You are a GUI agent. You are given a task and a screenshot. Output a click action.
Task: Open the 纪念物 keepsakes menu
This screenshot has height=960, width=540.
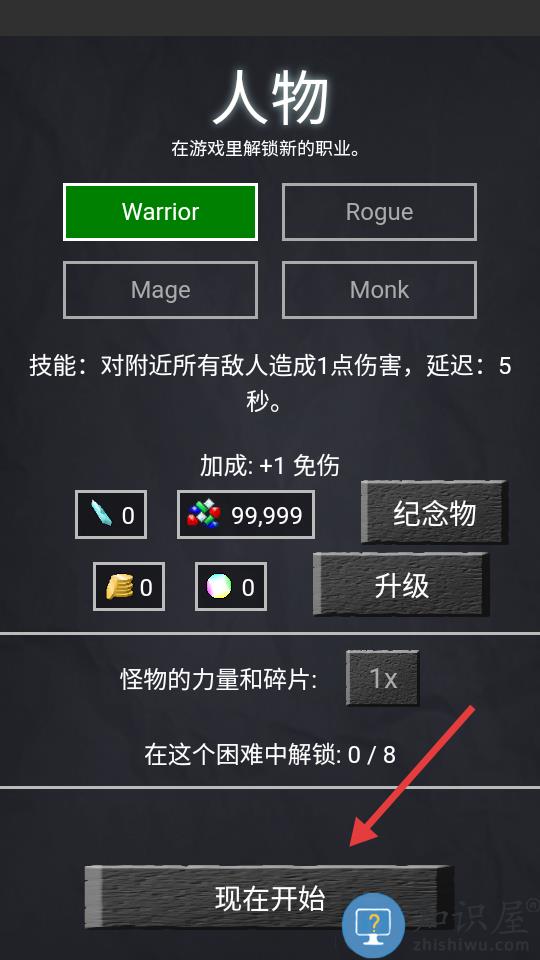click(x=434, y=512)
